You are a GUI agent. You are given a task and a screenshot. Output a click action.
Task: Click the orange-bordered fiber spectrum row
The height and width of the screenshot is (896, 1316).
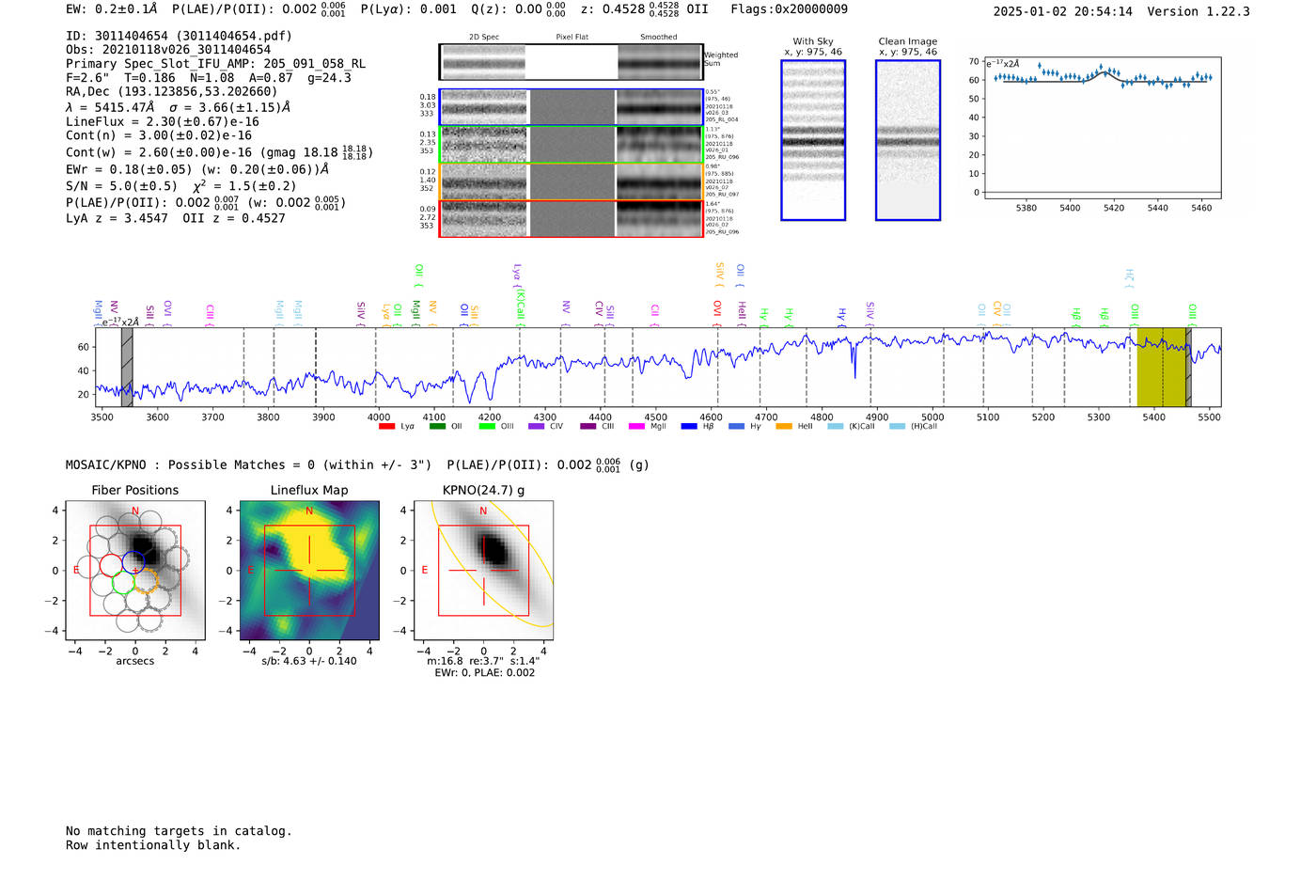pyautogui.click(x=572, y=181)
